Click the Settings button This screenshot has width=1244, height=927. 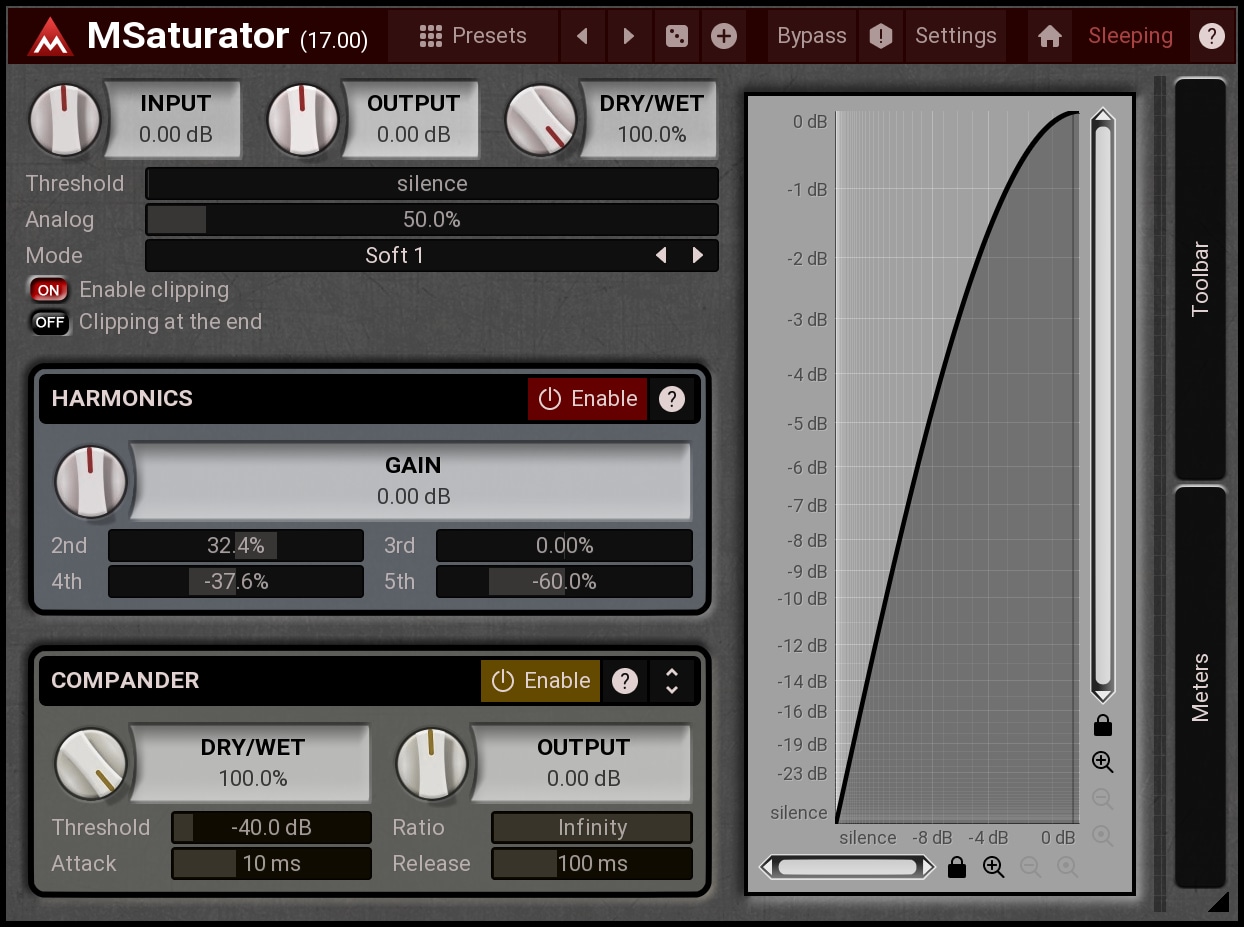coord(955,37)
